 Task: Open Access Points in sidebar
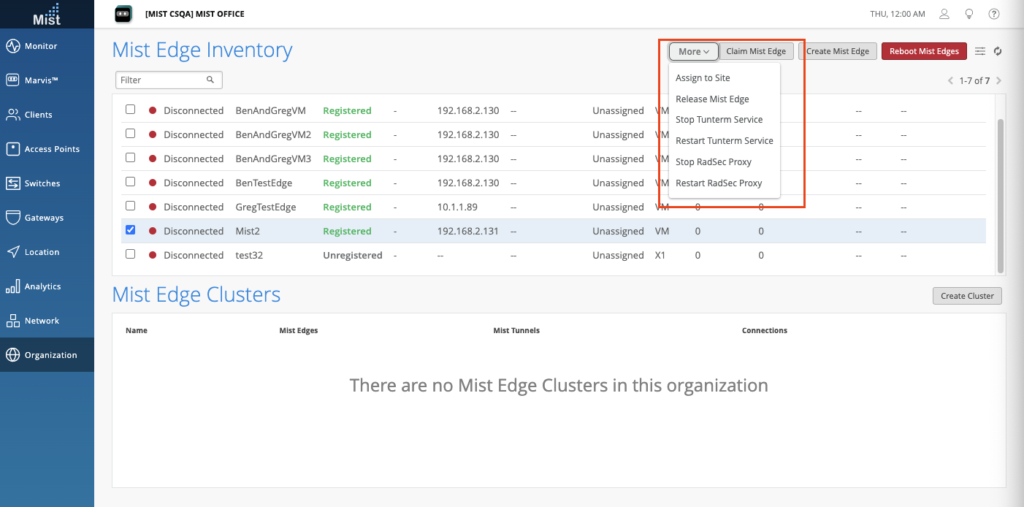(x=47, y=149)
